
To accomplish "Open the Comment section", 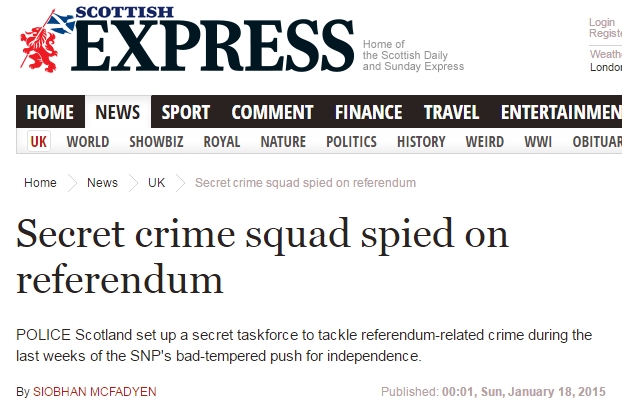I will (x=273, y=112).
